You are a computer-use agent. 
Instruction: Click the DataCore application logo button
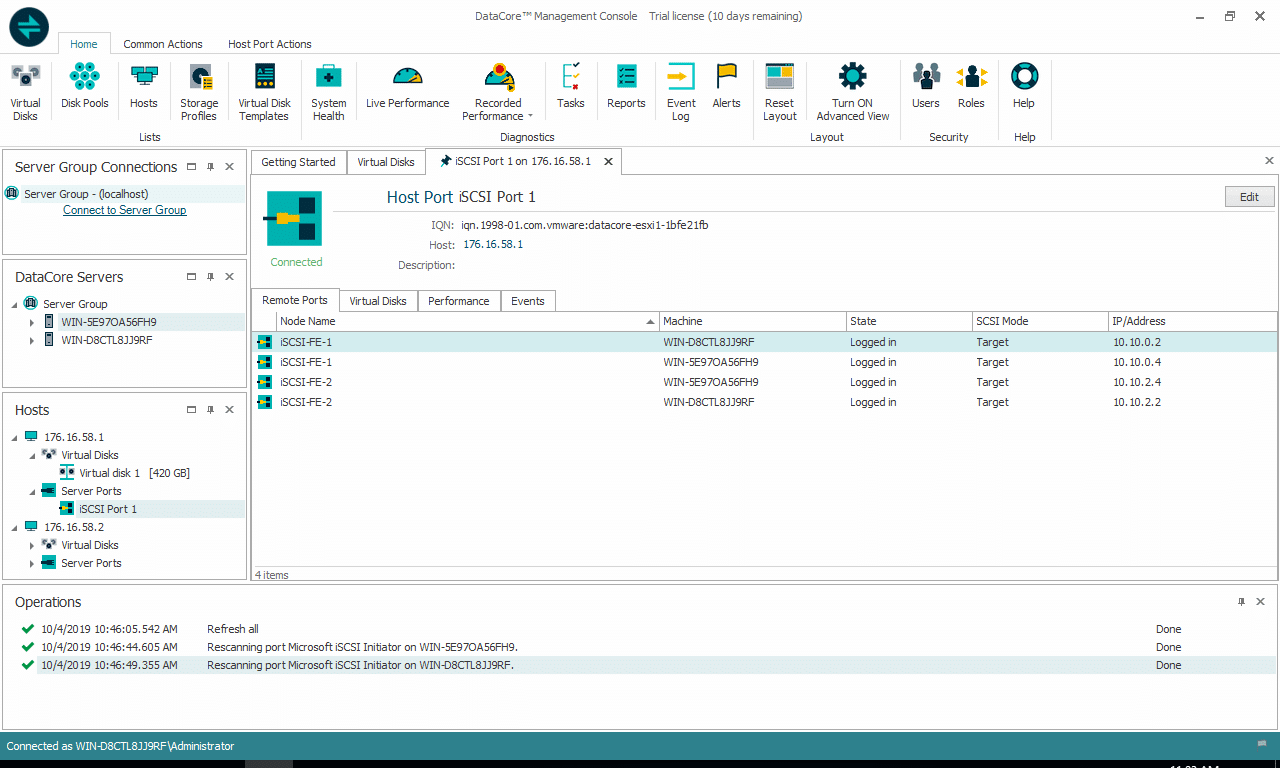29,26
